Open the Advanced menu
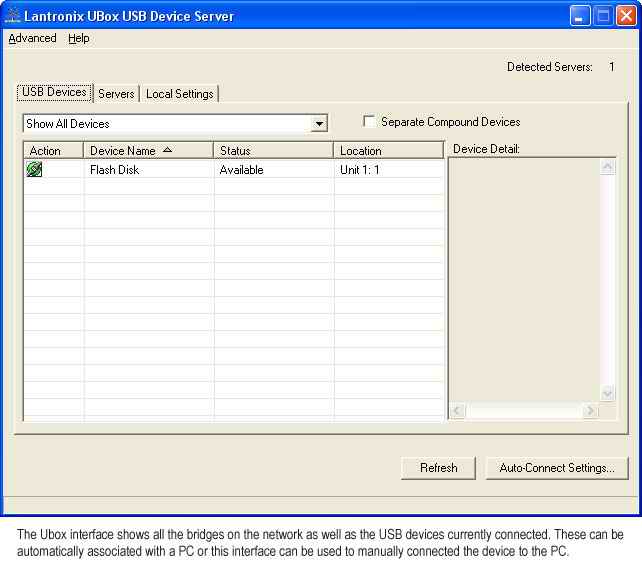The width and height of the screenshot is (642, 570). click(32, 38)
